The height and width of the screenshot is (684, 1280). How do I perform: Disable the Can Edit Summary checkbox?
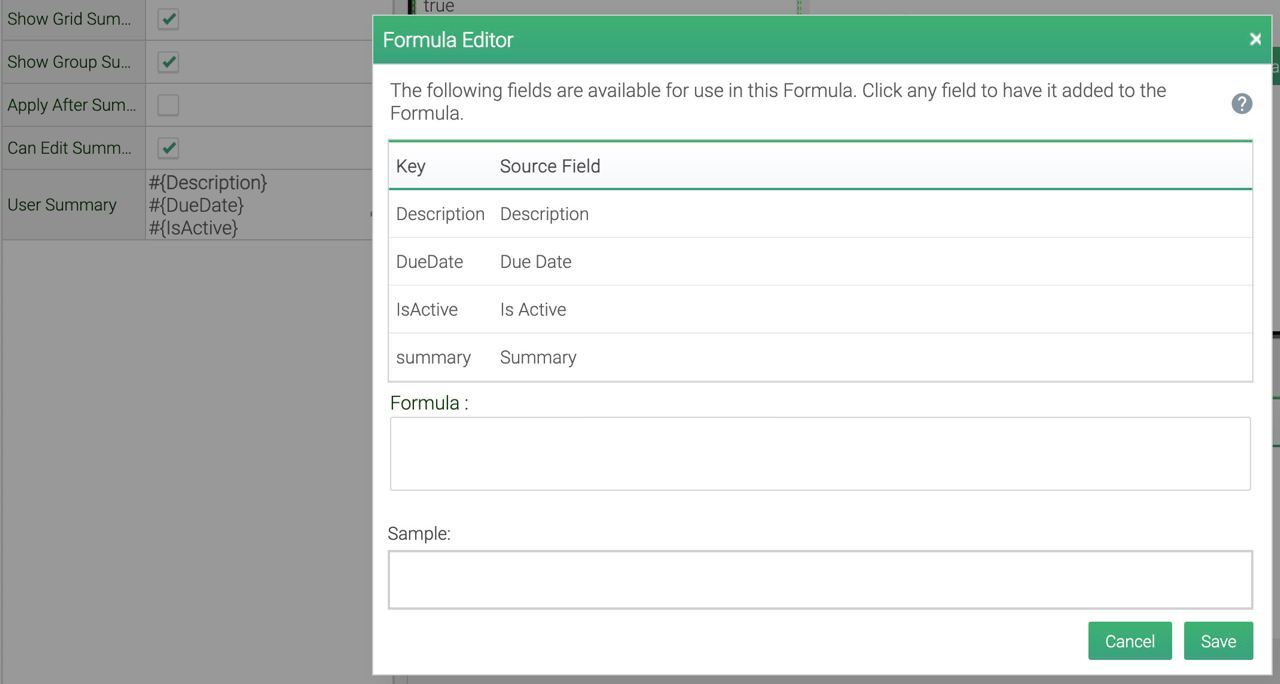click(x=169, y=148)
